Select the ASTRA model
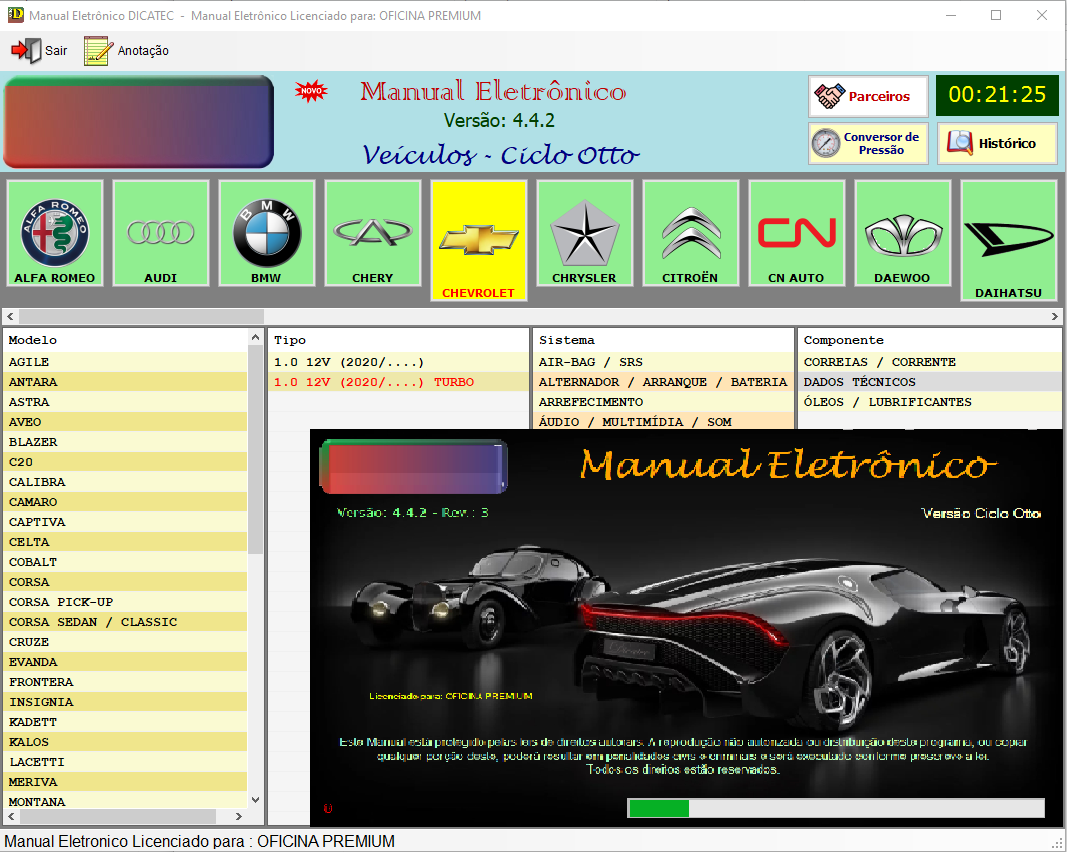This screenshot has width=1067, height=852. pyautogui.click(x=126, y=402)
